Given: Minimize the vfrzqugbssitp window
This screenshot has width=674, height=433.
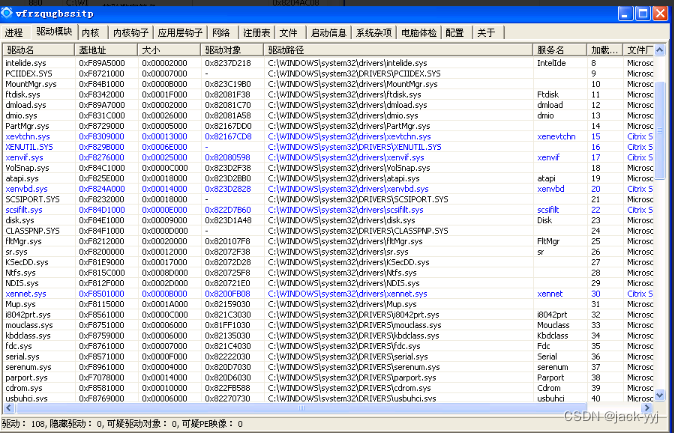Looking at the screenshot, I should 625,13.
